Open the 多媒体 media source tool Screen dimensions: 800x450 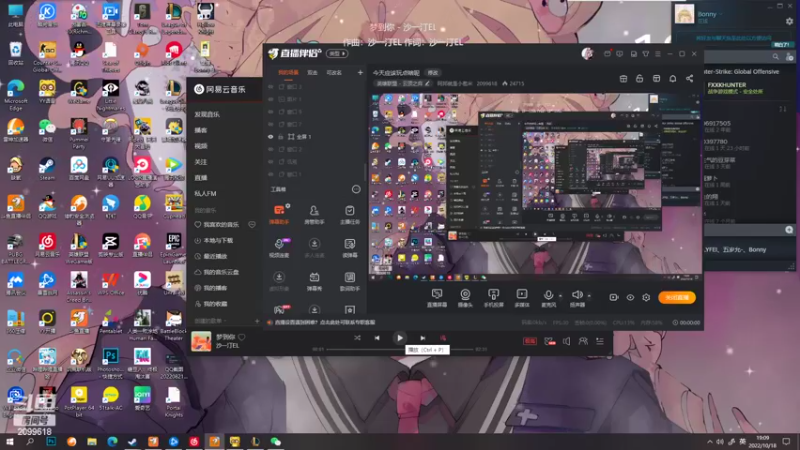521,297
